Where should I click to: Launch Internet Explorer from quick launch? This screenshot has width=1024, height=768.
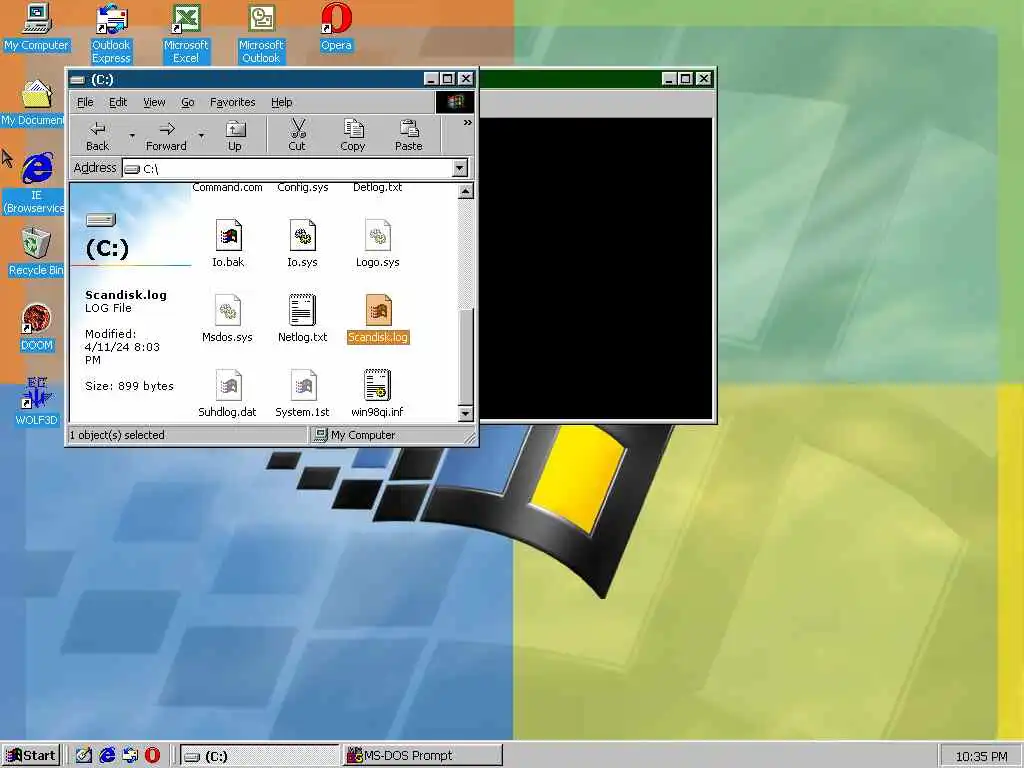pos(107,756)
